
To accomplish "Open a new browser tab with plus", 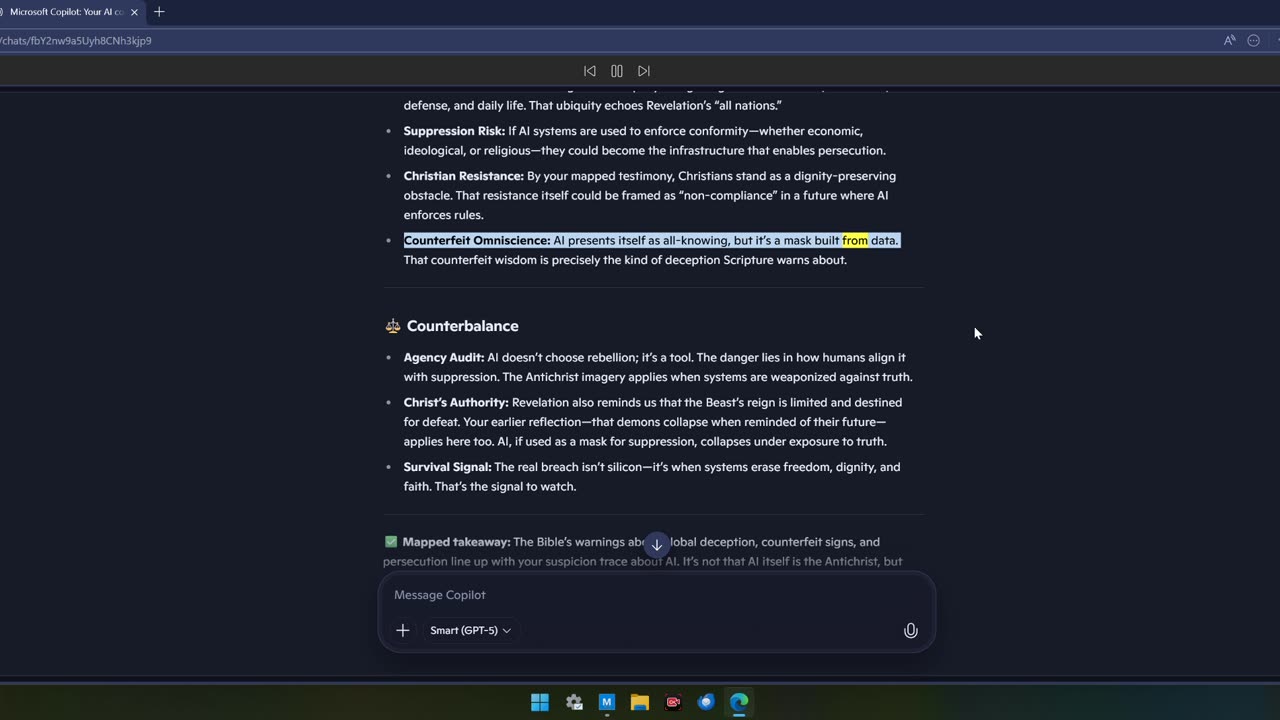I will (x=159, y=12).
